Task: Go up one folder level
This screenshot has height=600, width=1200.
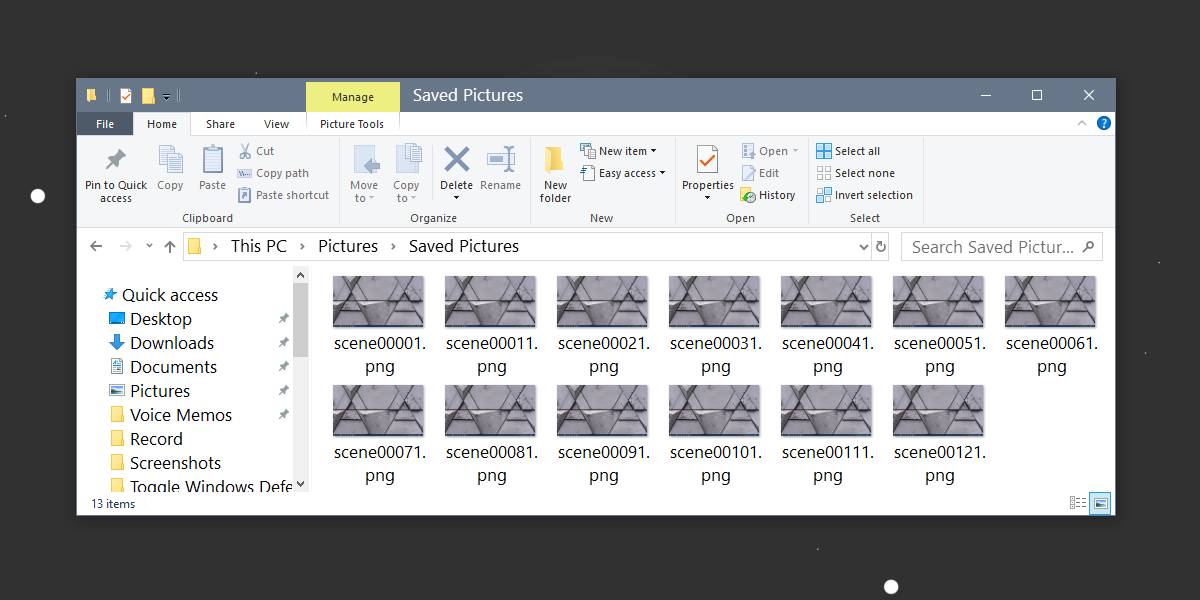Action: [169, 246]
